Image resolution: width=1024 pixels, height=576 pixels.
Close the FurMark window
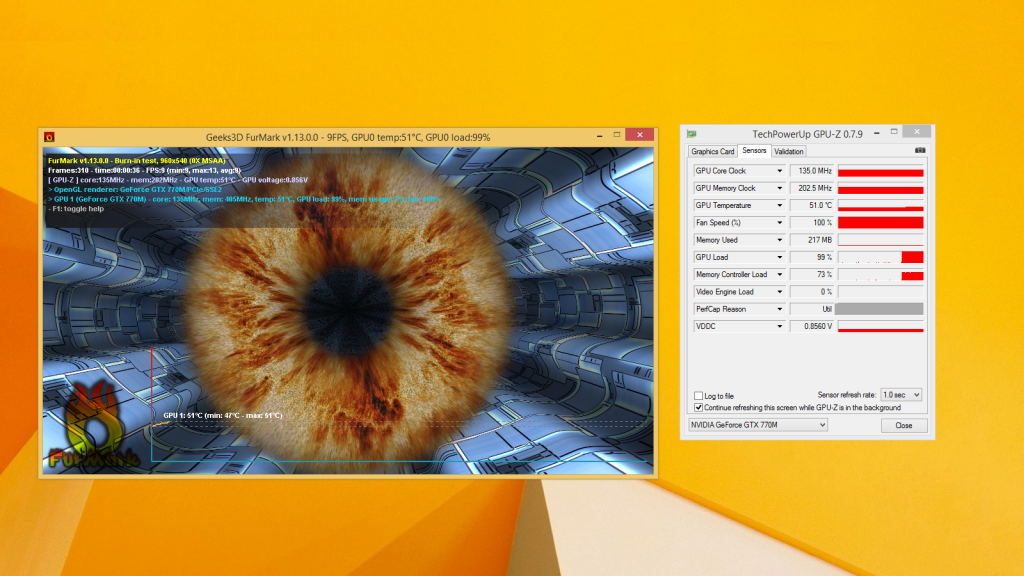coord(639,135)
